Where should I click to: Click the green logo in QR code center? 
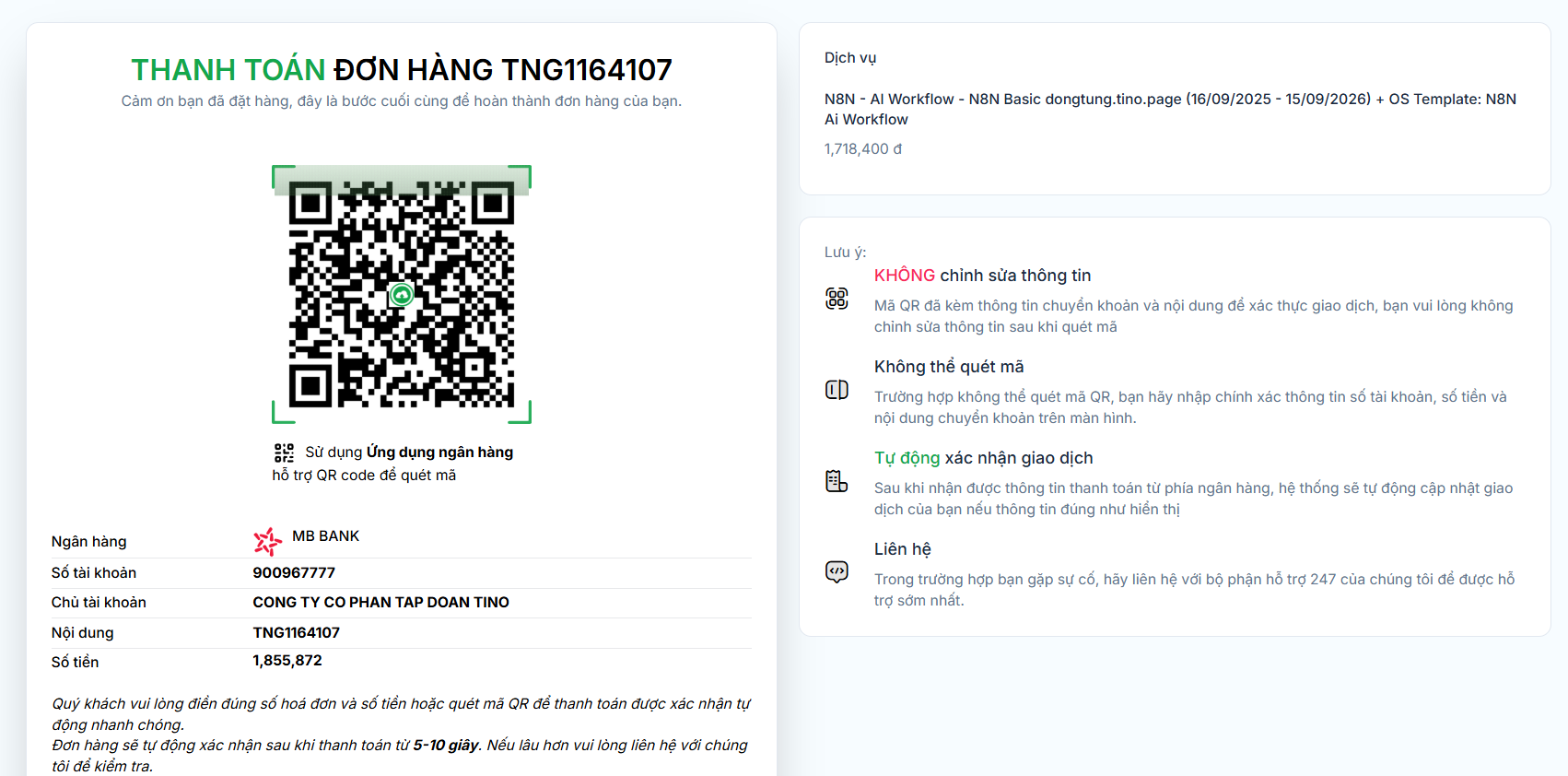tap(402, 295)
